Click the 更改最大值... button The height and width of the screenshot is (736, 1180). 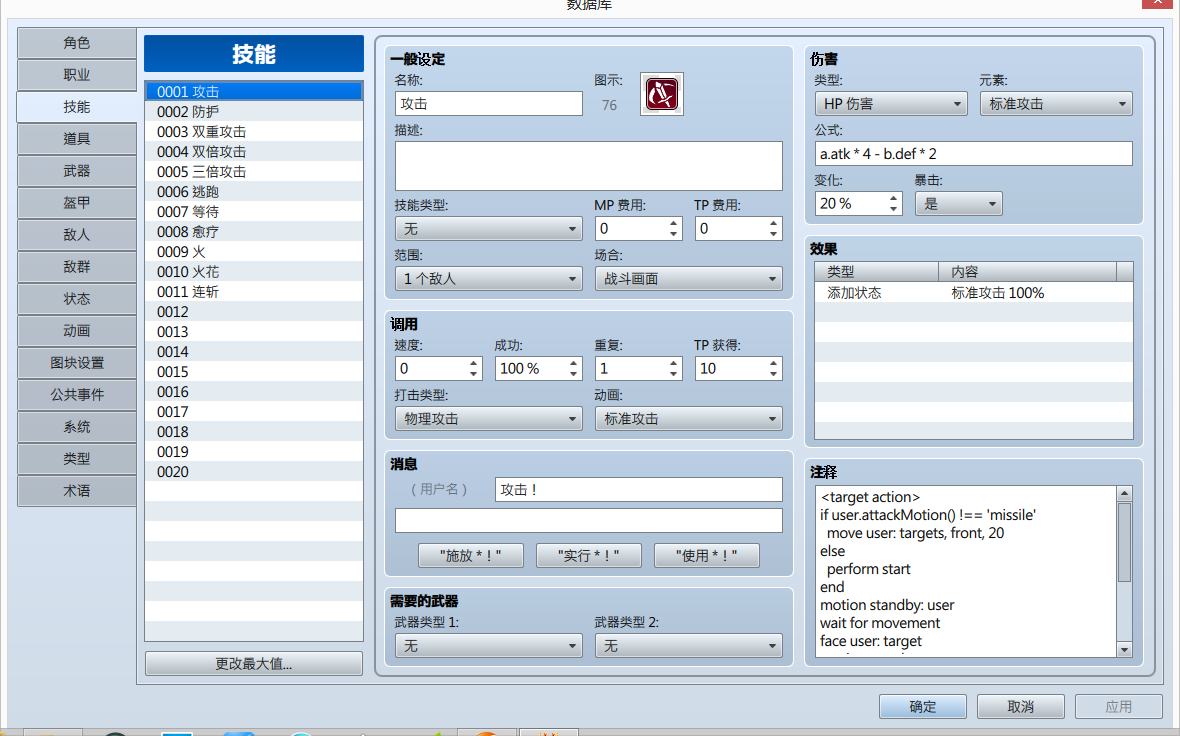point(254,664)
